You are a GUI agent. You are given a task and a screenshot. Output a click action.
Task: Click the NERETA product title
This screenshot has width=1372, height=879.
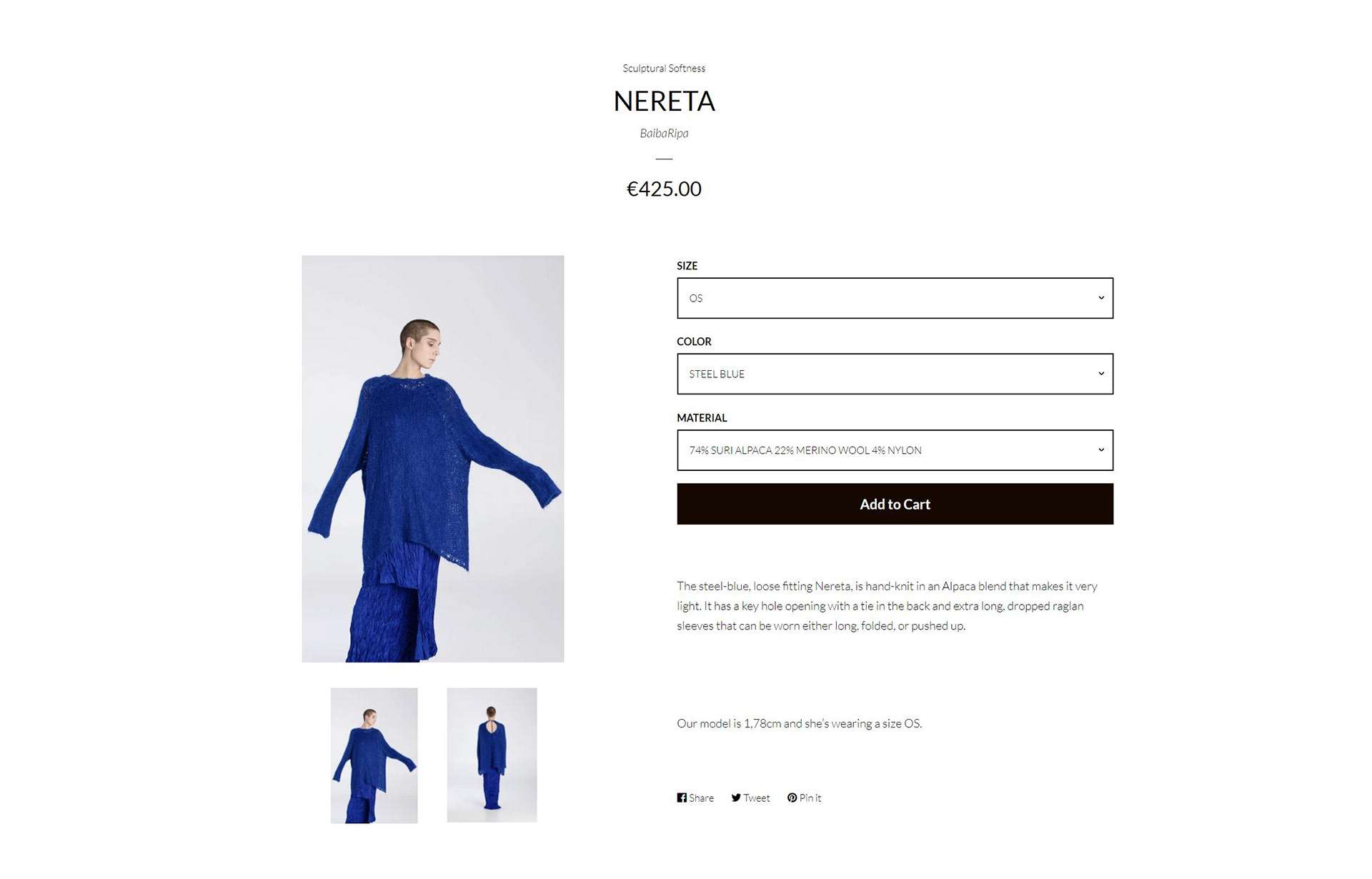[x=664, y=101]
